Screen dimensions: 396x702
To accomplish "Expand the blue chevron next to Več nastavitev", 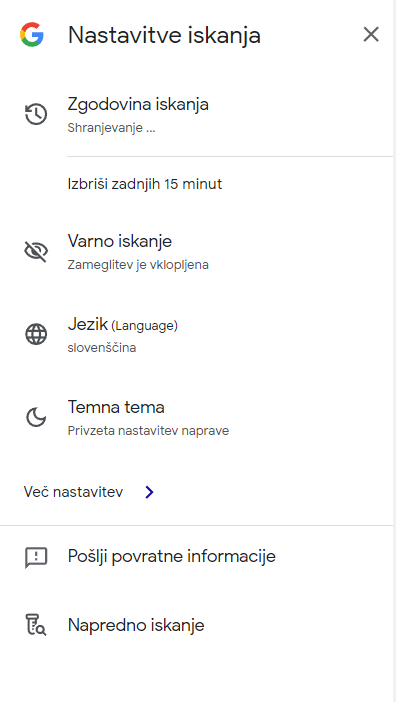I will (x=150, y=492).
